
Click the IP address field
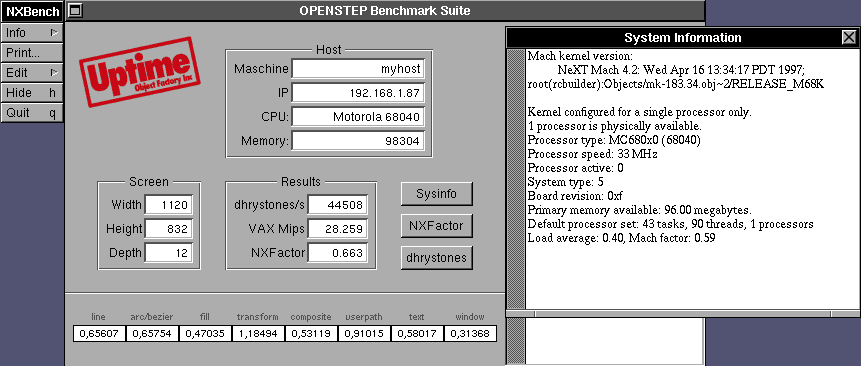(358, 93)
